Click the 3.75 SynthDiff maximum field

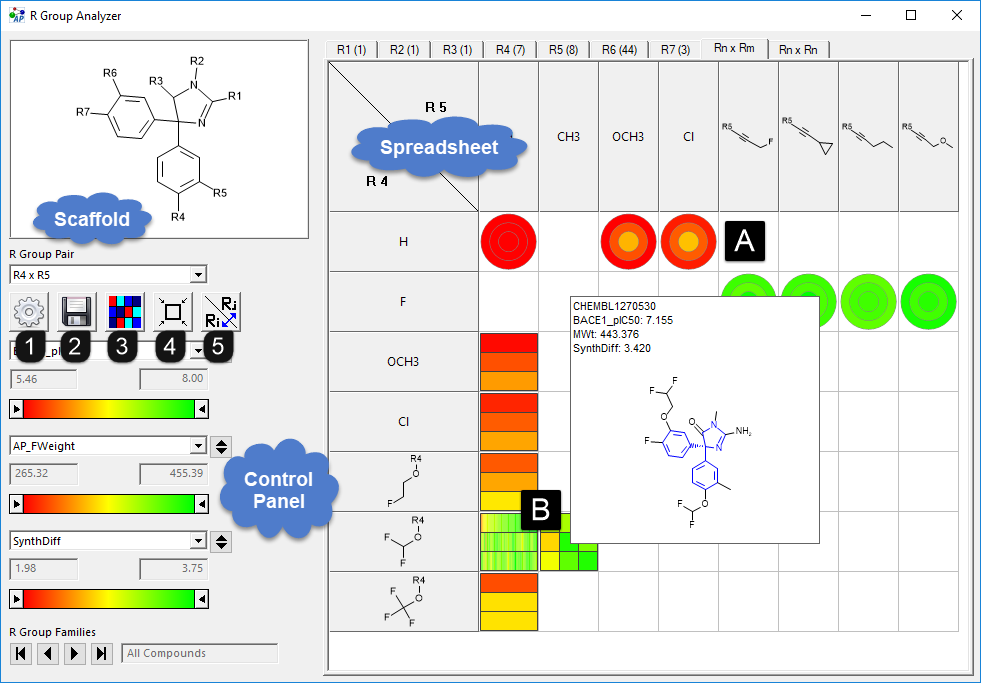[173, 569]
